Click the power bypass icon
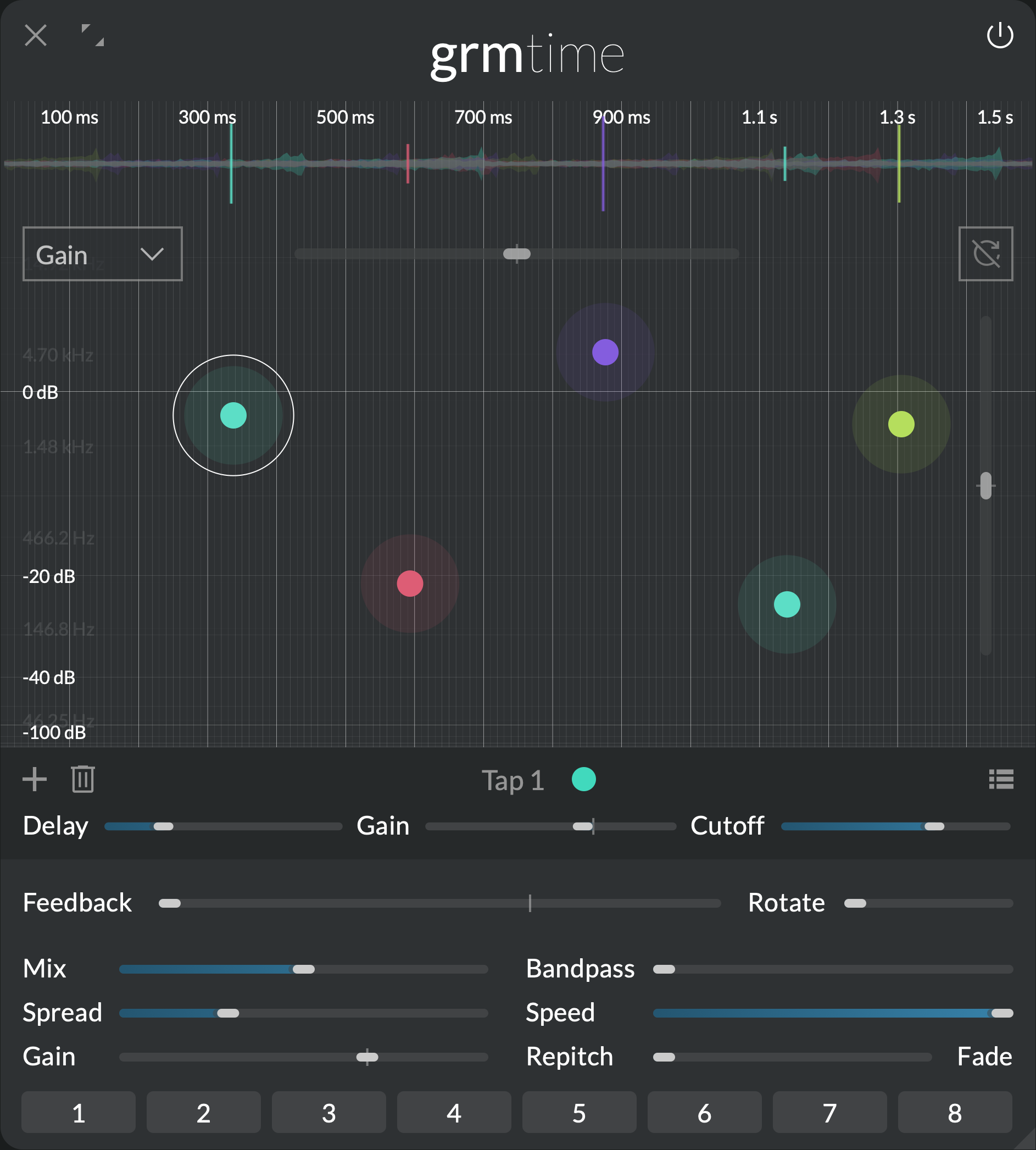1036x1150 pixels. 999,36
